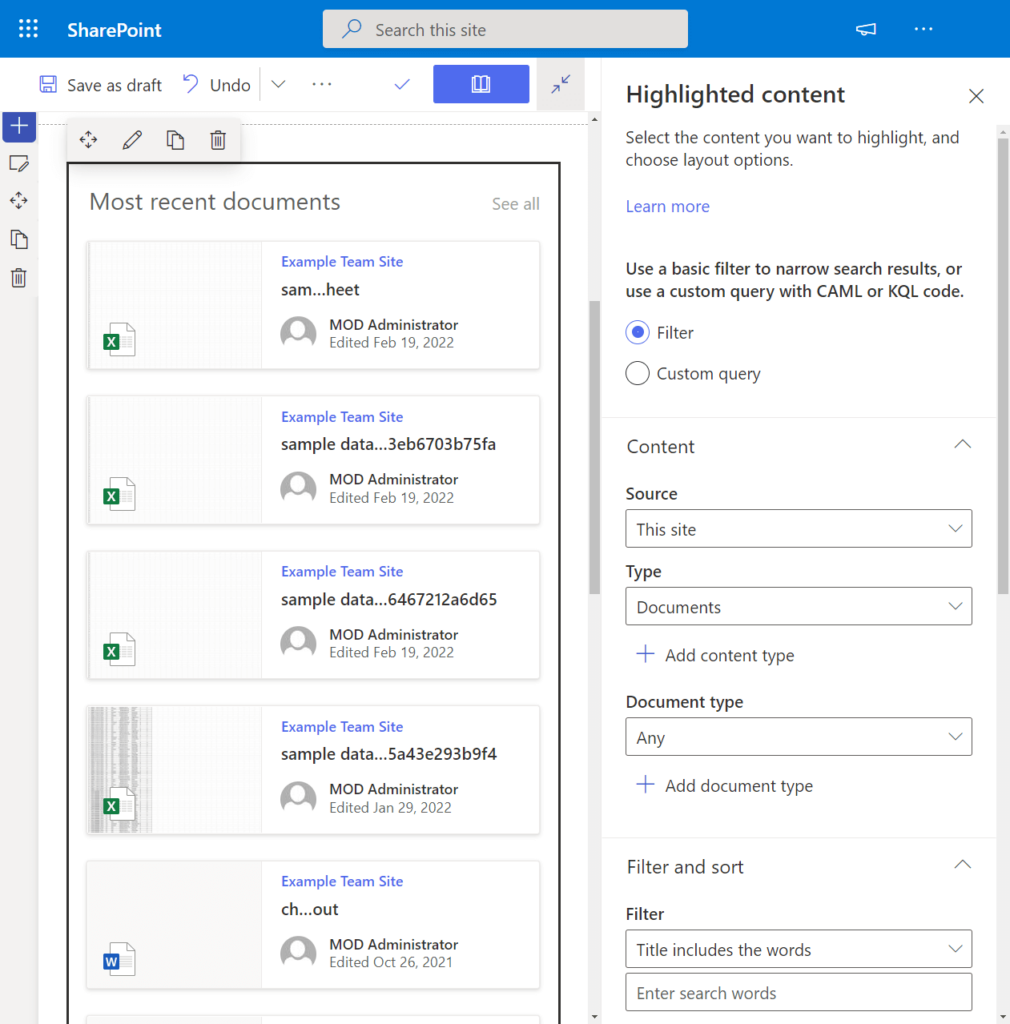The width and height of the screenshot is (1010, 1024).
Task: Undo the last change
Action: (216, 85)
